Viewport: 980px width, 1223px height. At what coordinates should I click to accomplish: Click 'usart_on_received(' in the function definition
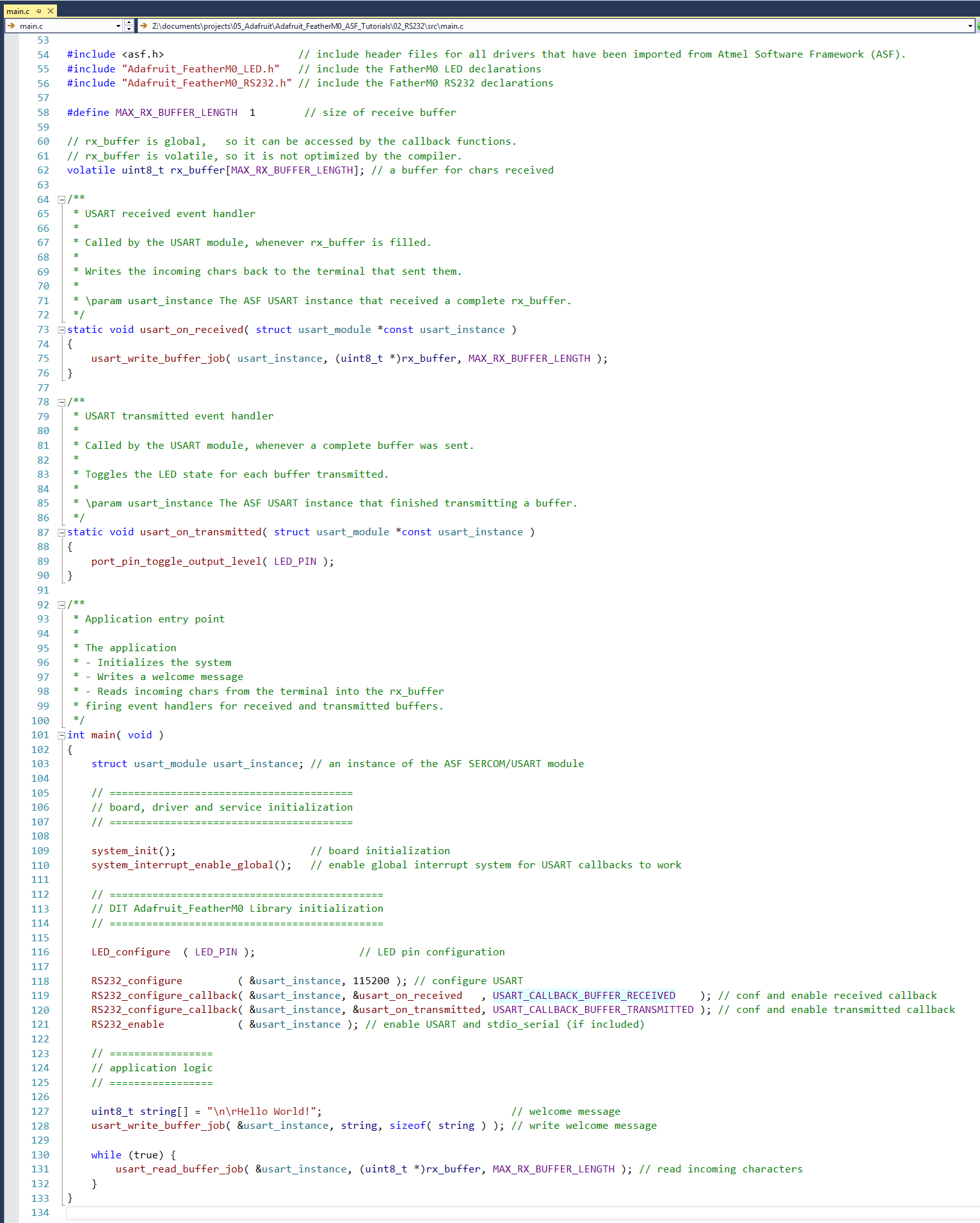pyautogui.click(x=195, y=330)
